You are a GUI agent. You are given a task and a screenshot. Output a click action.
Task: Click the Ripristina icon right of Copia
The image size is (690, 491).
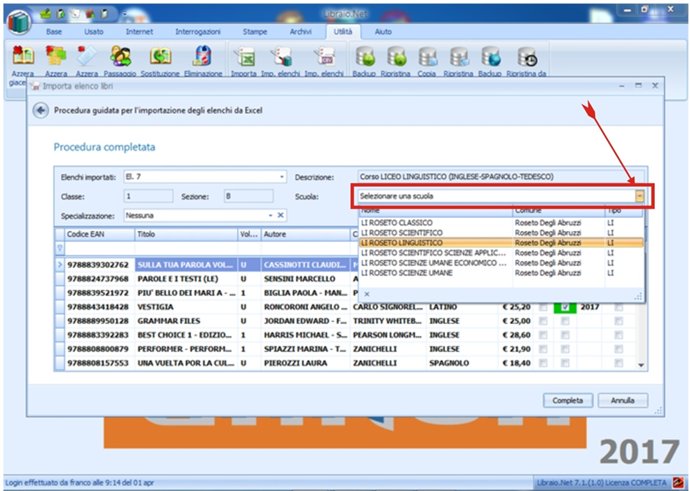(x=459, y=57)
